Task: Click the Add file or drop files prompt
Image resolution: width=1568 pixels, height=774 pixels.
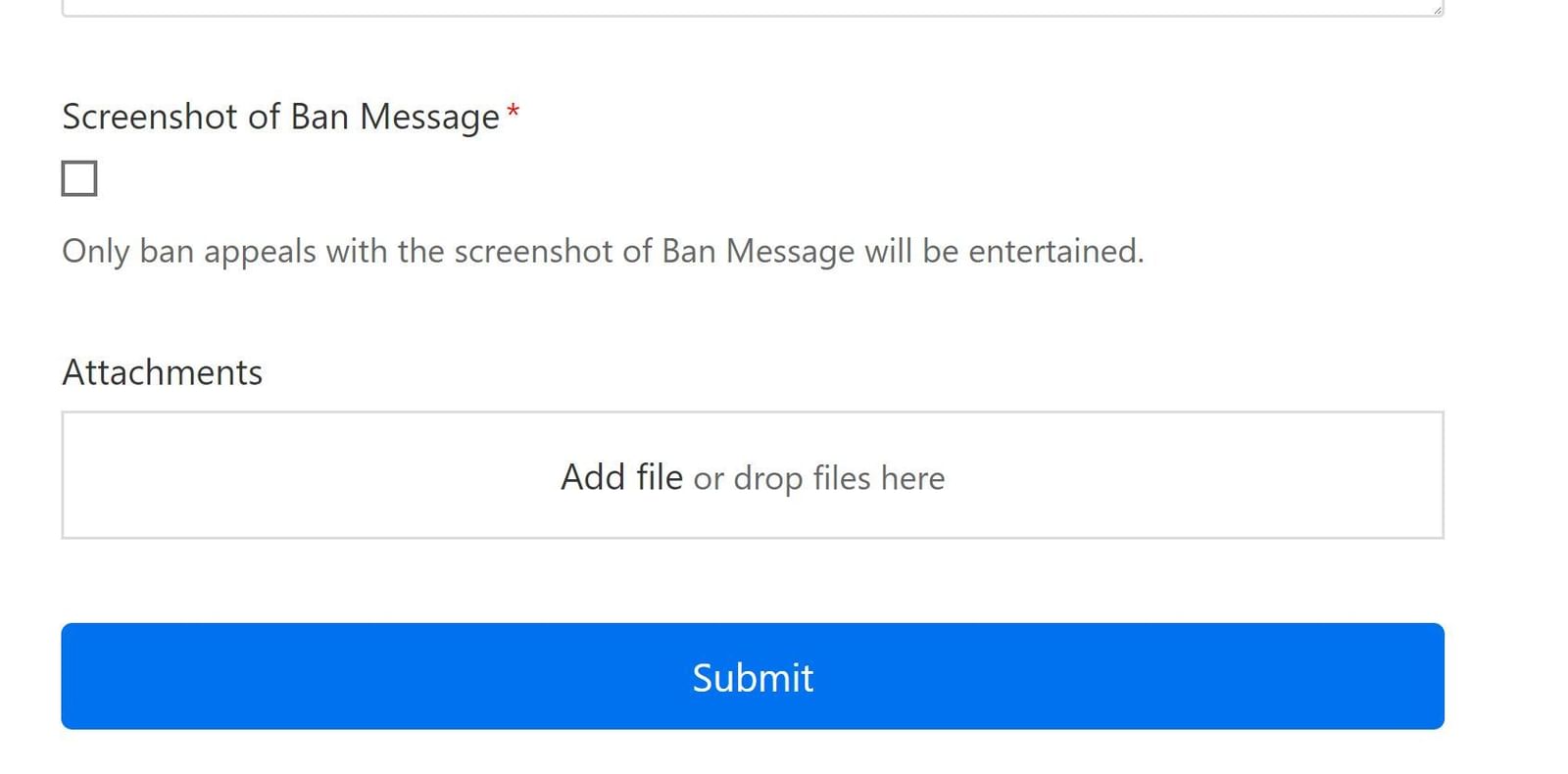Action: point(752,477)
